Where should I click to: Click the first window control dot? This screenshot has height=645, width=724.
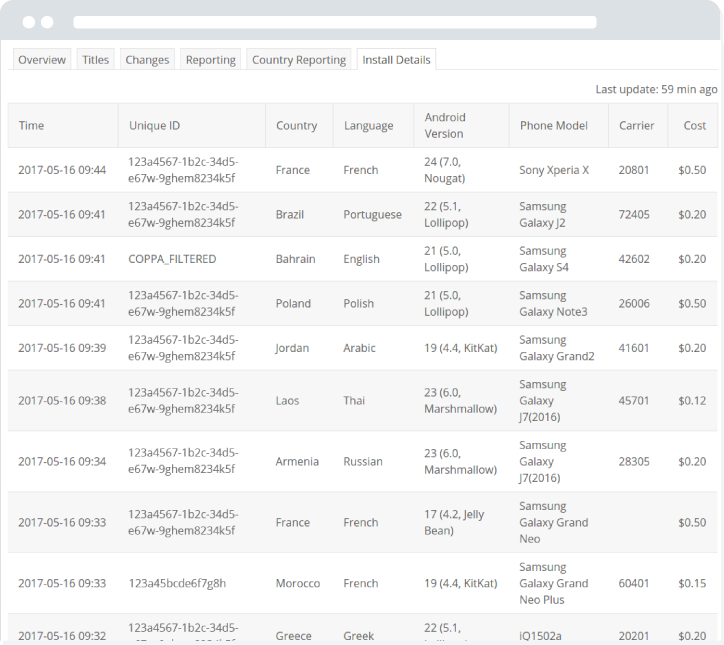click(x=29, y=22)
